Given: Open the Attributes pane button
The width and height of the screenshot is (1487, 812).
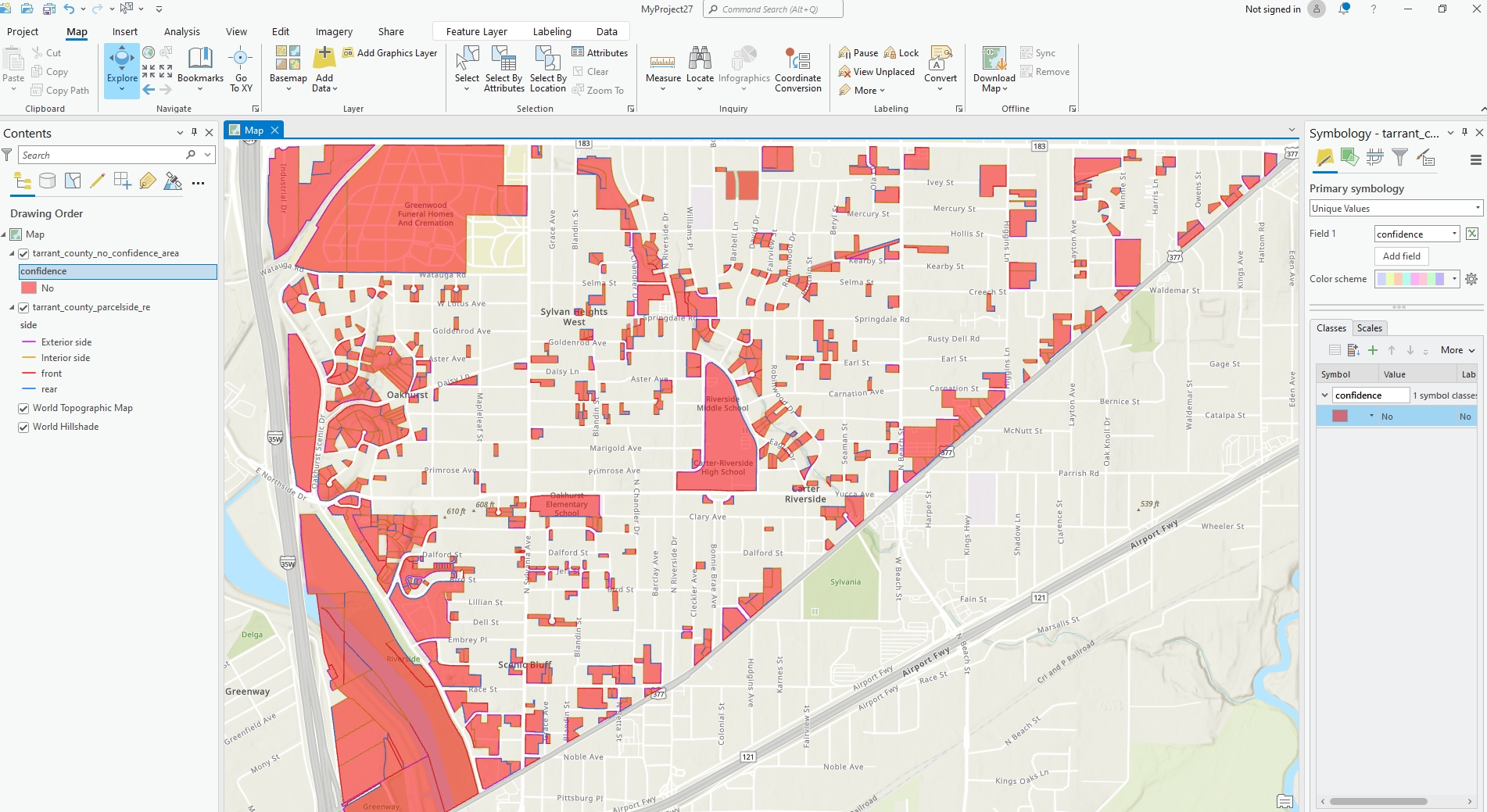Looking at the screenshot, I should (600, 52).
